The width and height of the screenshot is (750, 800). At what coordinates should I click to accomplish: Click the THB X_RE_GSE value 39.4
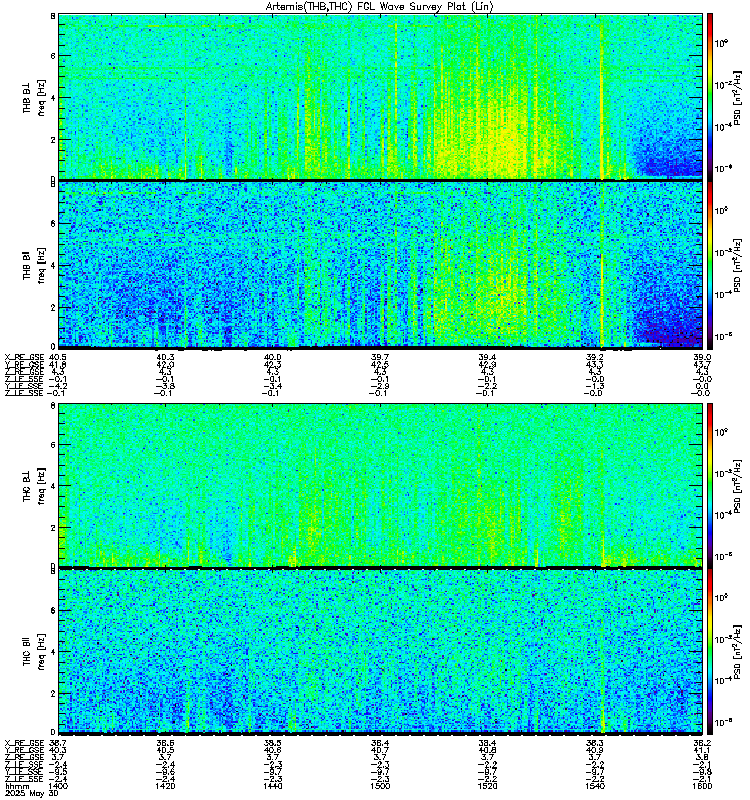tap(487, 357)
